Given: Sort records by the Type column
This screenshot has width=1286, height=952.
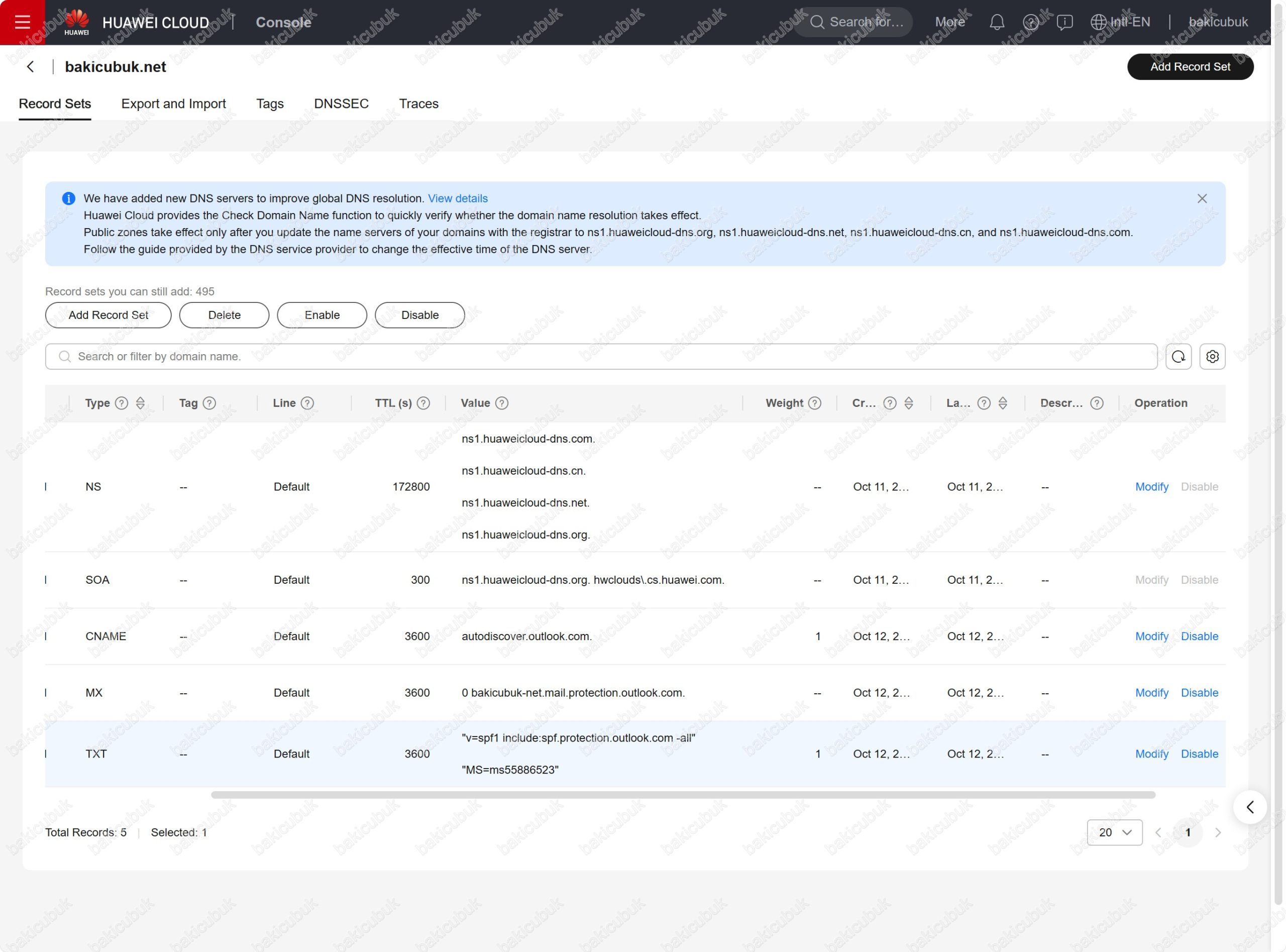Looking at the screenshot, I should click(140, 403).
